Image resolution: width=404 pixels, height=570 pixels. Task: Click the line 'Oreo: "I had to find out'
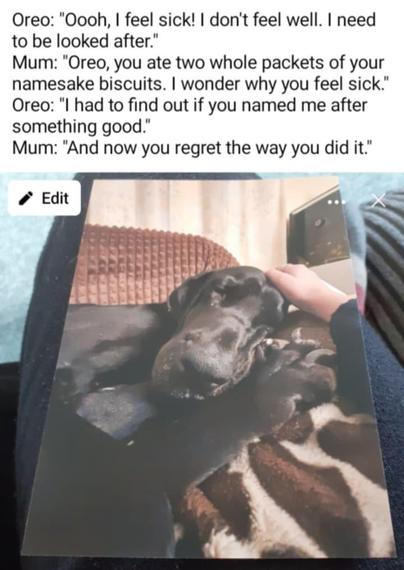tap(189, 105)
